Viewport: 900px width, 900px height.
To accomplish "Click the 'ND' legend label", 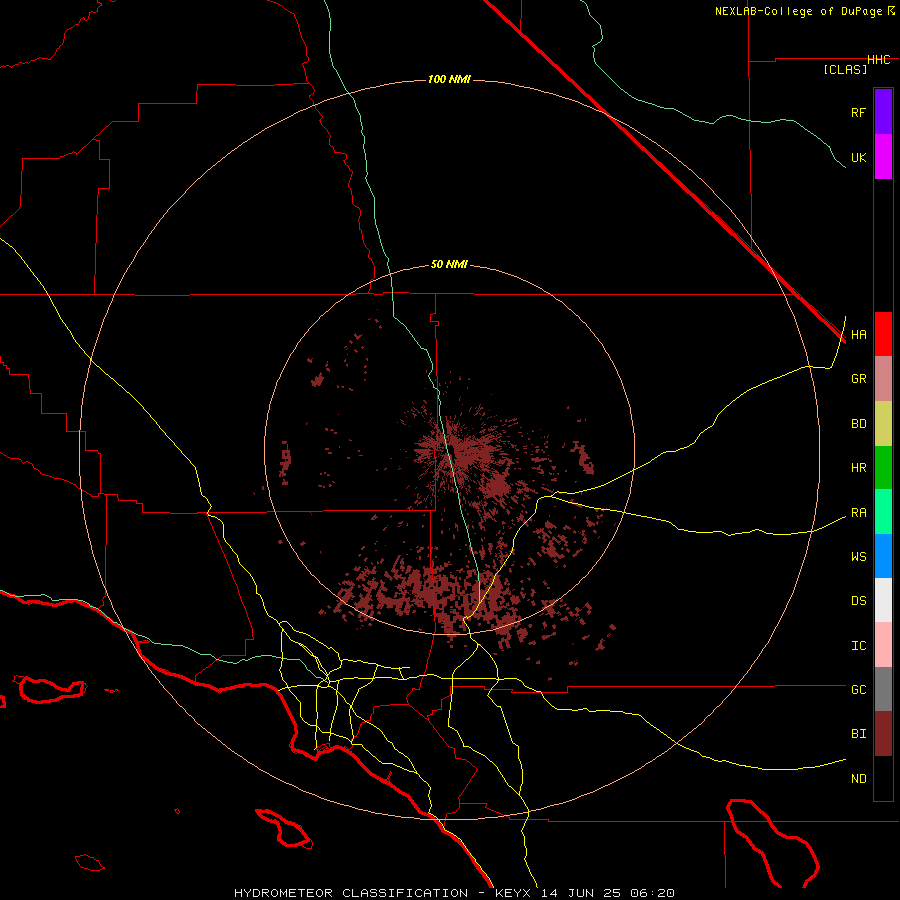I will click(858, 779).
